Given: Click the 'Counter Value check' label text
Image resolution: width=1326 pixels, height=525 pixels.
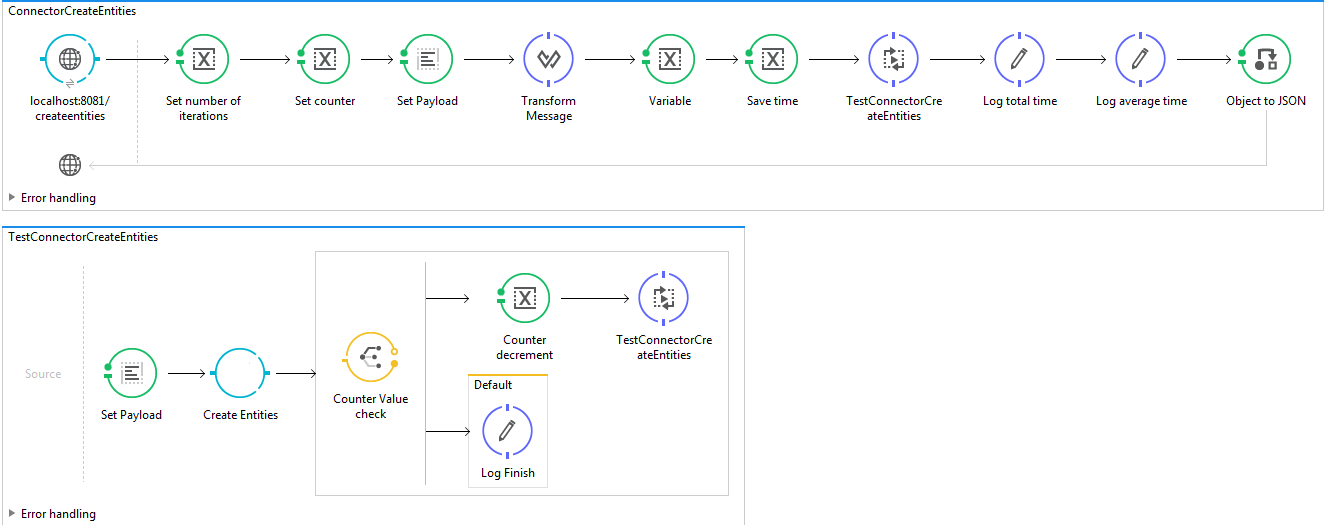Looking at the screenshot, I should [x=371, y=406].
